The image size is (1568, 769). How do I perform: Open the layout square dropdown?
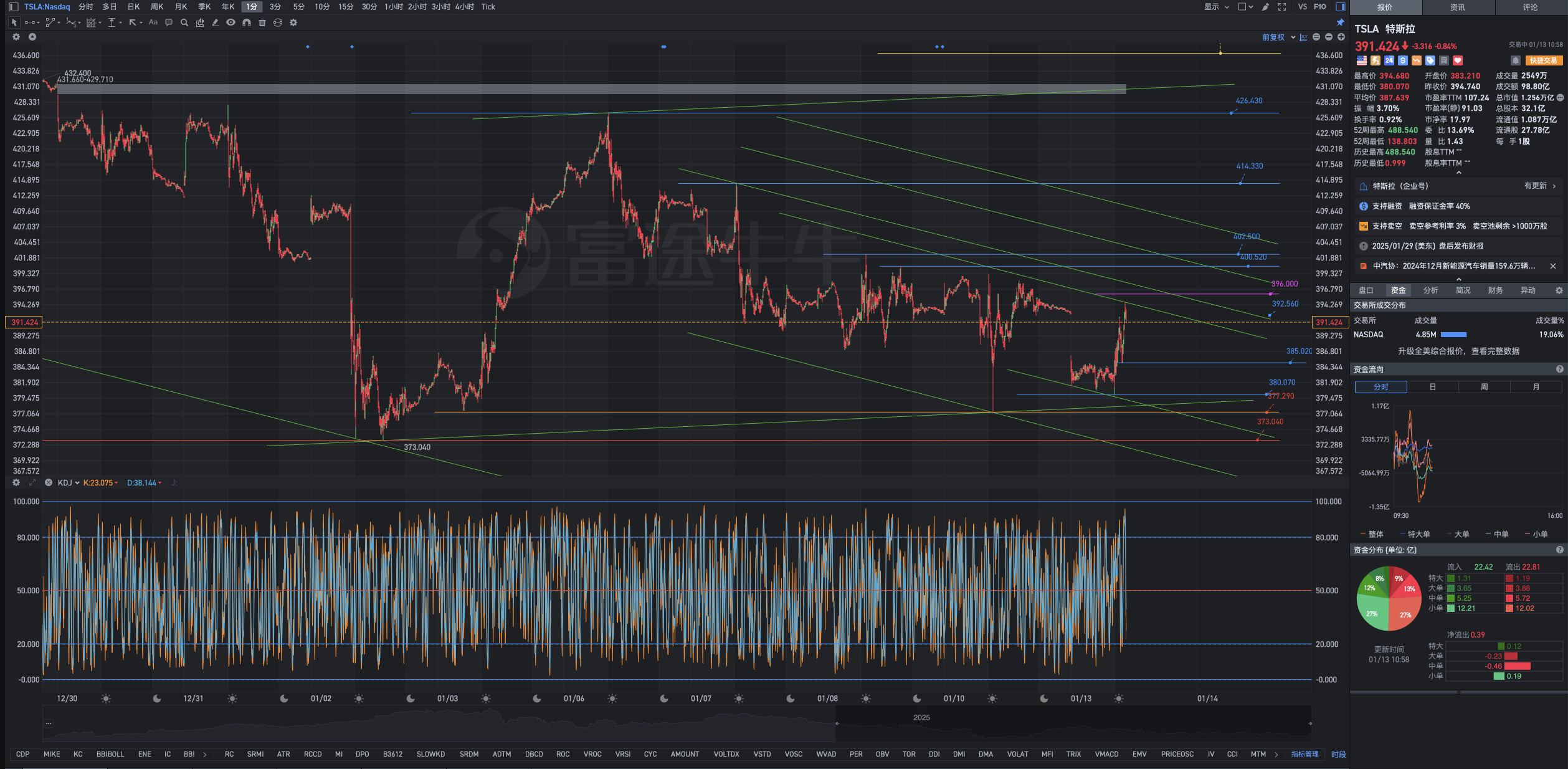1245,7
